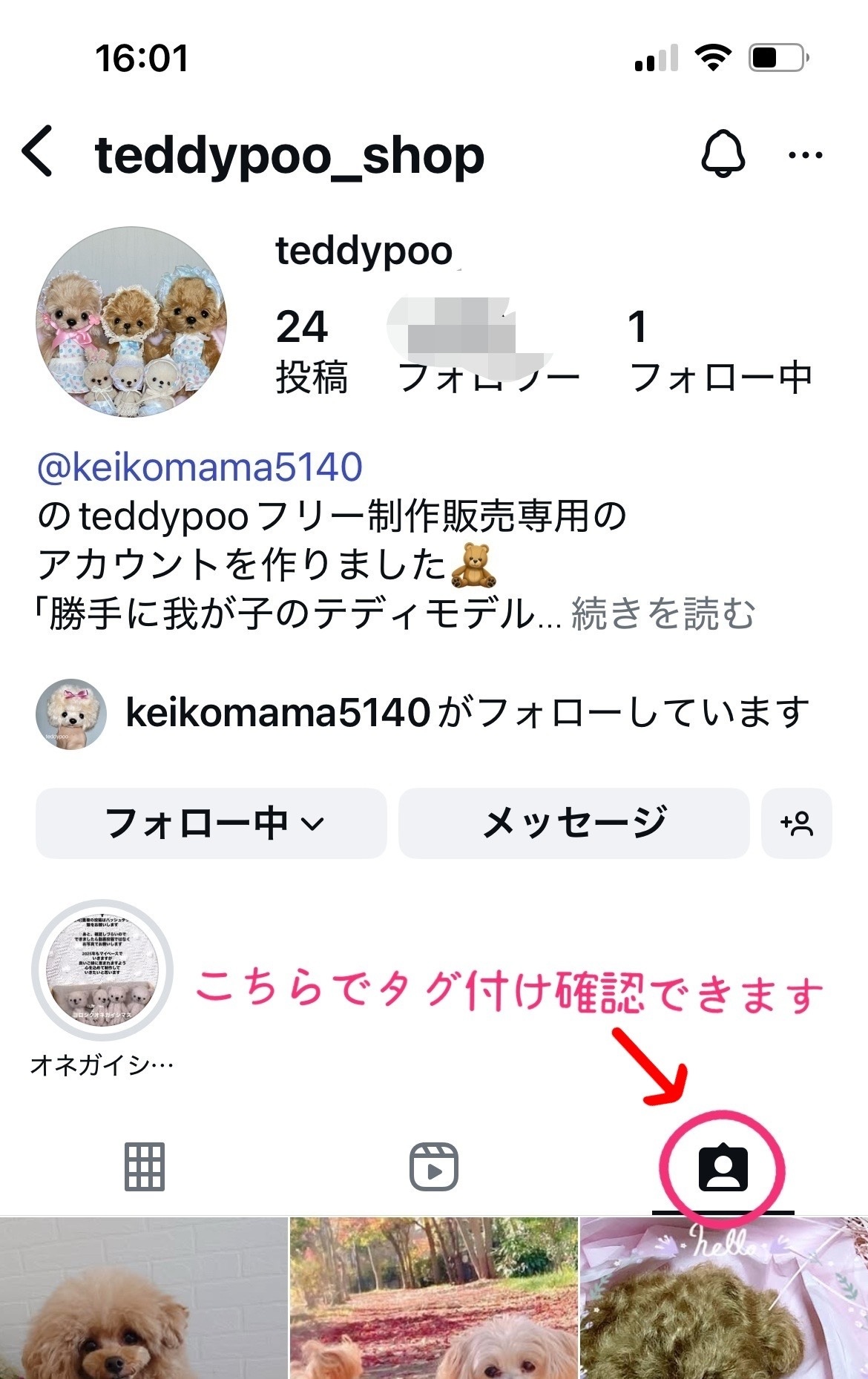Tap the メッセージ button
868x1379 pixels.
(x=574, y=823)
